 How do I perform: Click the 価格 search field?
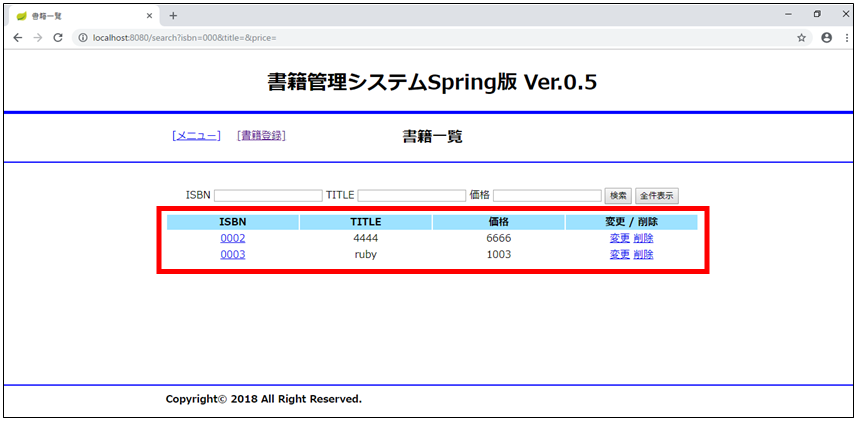click(x=547, y=196)
